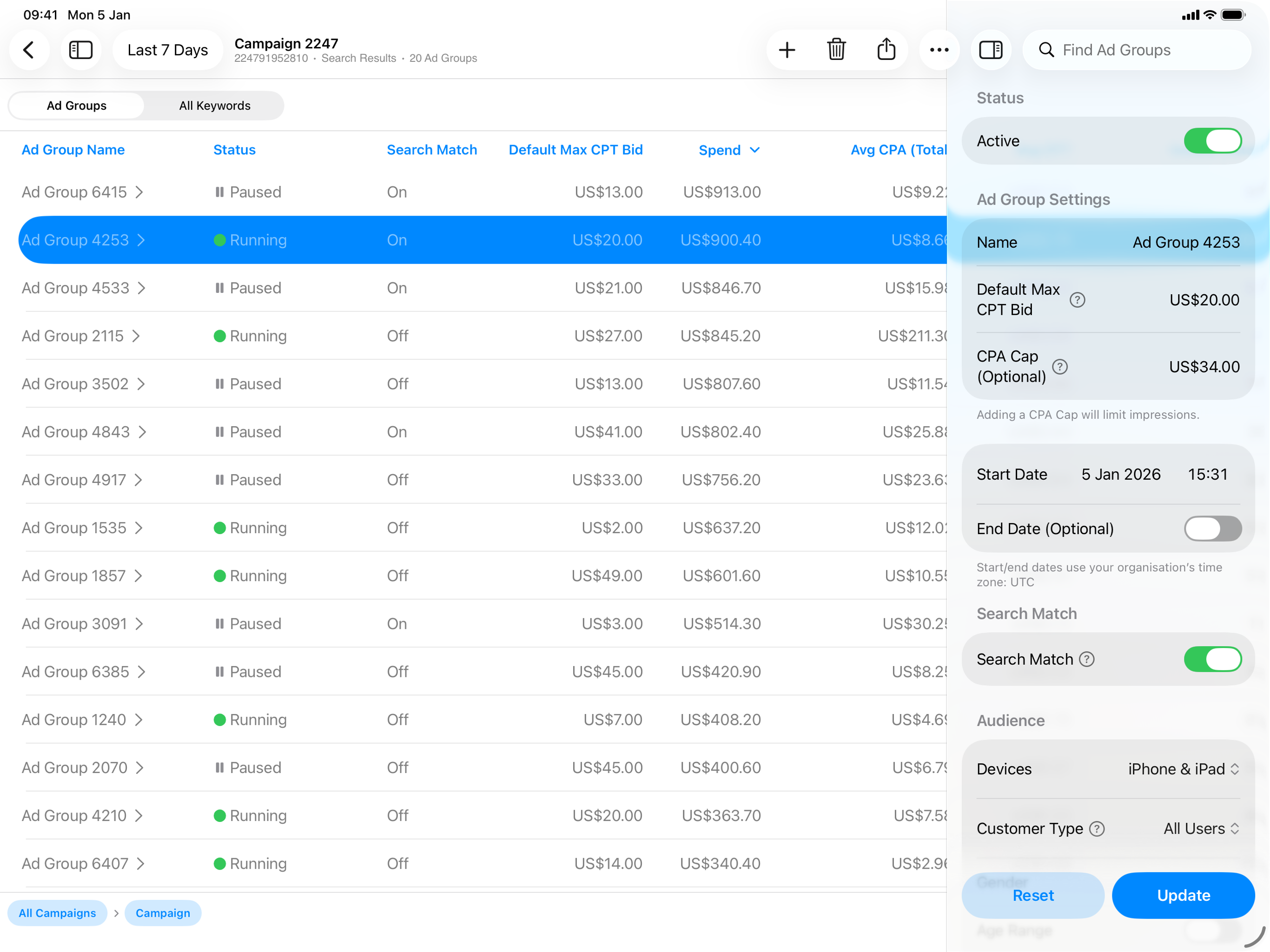Select the Ad Groups tab

point(76,106)
